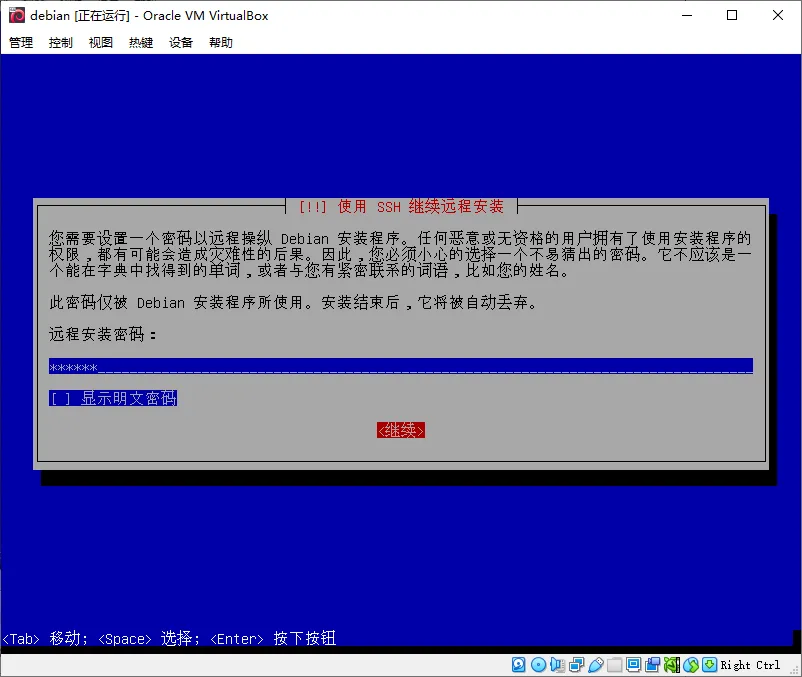Close the VirtualBox window
The width and height of the screenshot is (802, 677).
coord(778,15)
